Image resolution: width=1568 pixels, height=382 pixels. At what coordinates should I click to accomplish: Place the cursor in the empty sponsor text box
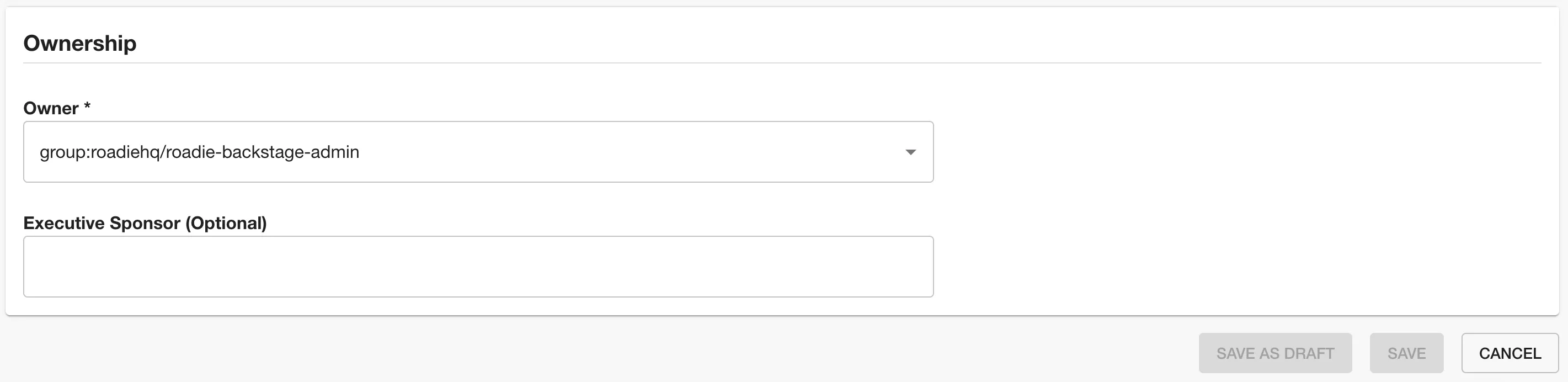(478, 266)
